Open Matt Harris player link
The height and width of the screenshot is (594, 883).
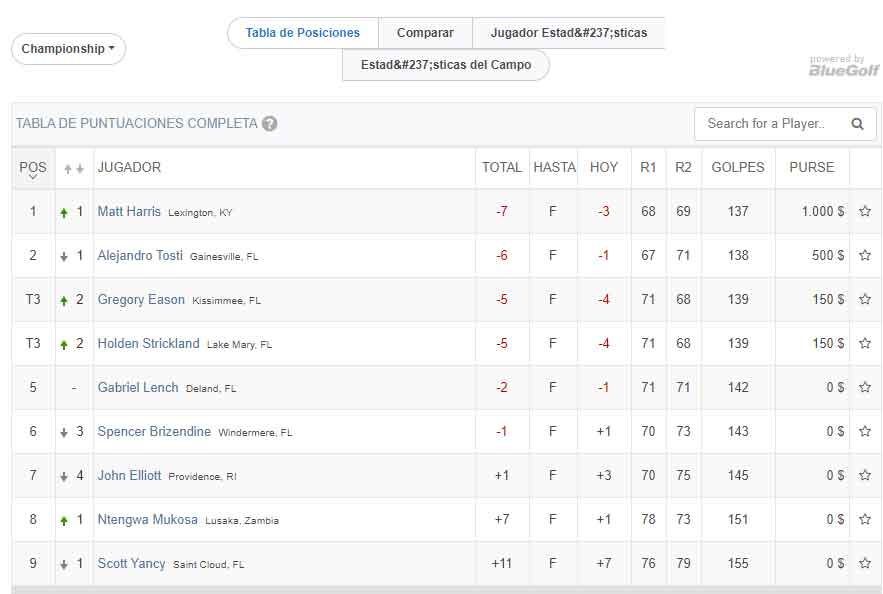point(129,212)
